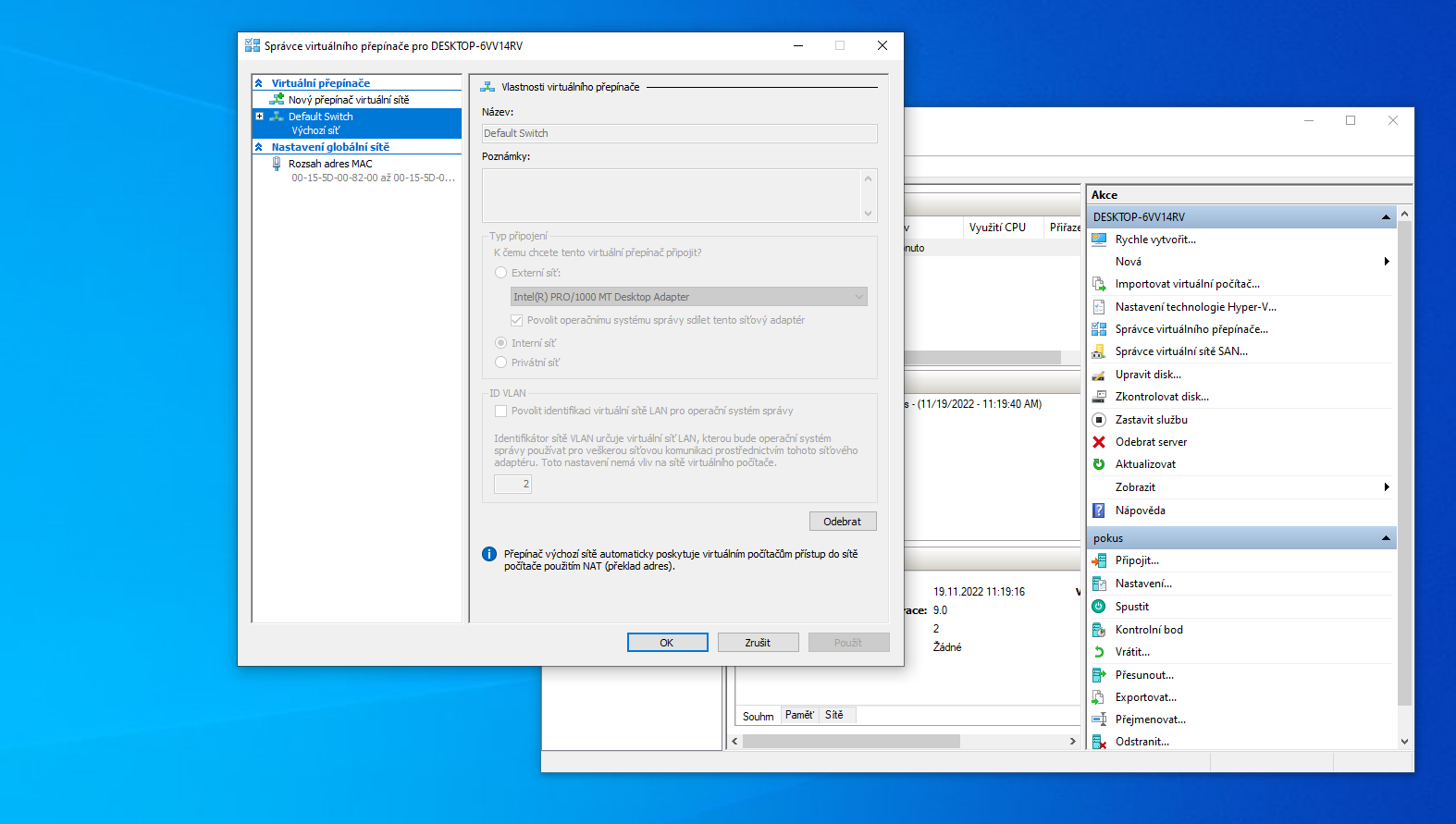This screenshot has height=824, width=1456.
Task: Click the Nastavení technologie Hyper-V icon
Action: 1099,307
